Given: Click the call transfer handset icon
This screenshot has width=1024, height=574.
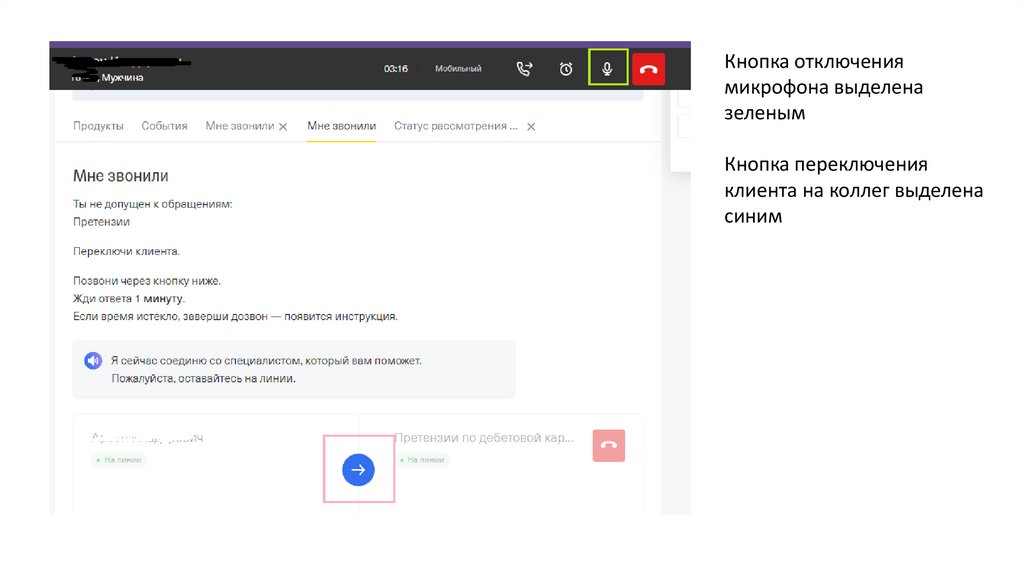Looking at the screenshot, I should 524,68.
